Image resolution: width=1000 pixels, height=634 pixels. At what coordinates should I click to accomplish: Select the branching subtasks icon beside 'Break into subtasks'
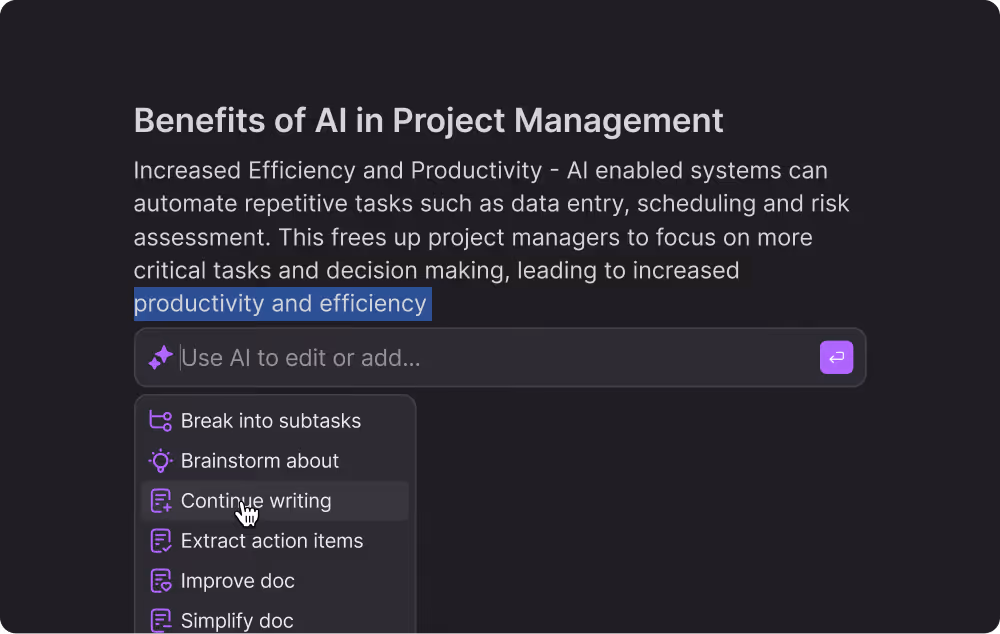coord(160,420)
